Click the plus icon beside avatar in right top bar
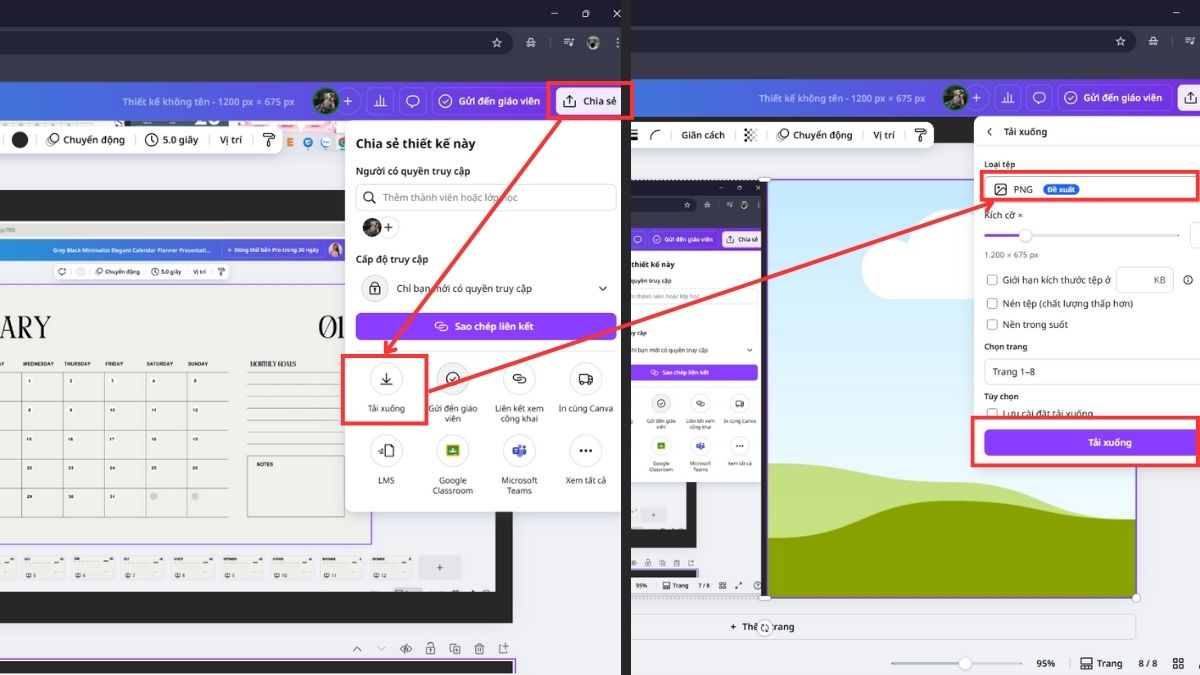The width and height of the screenshot is (1200, 675). pyautogui.click(x=977, y=98)
